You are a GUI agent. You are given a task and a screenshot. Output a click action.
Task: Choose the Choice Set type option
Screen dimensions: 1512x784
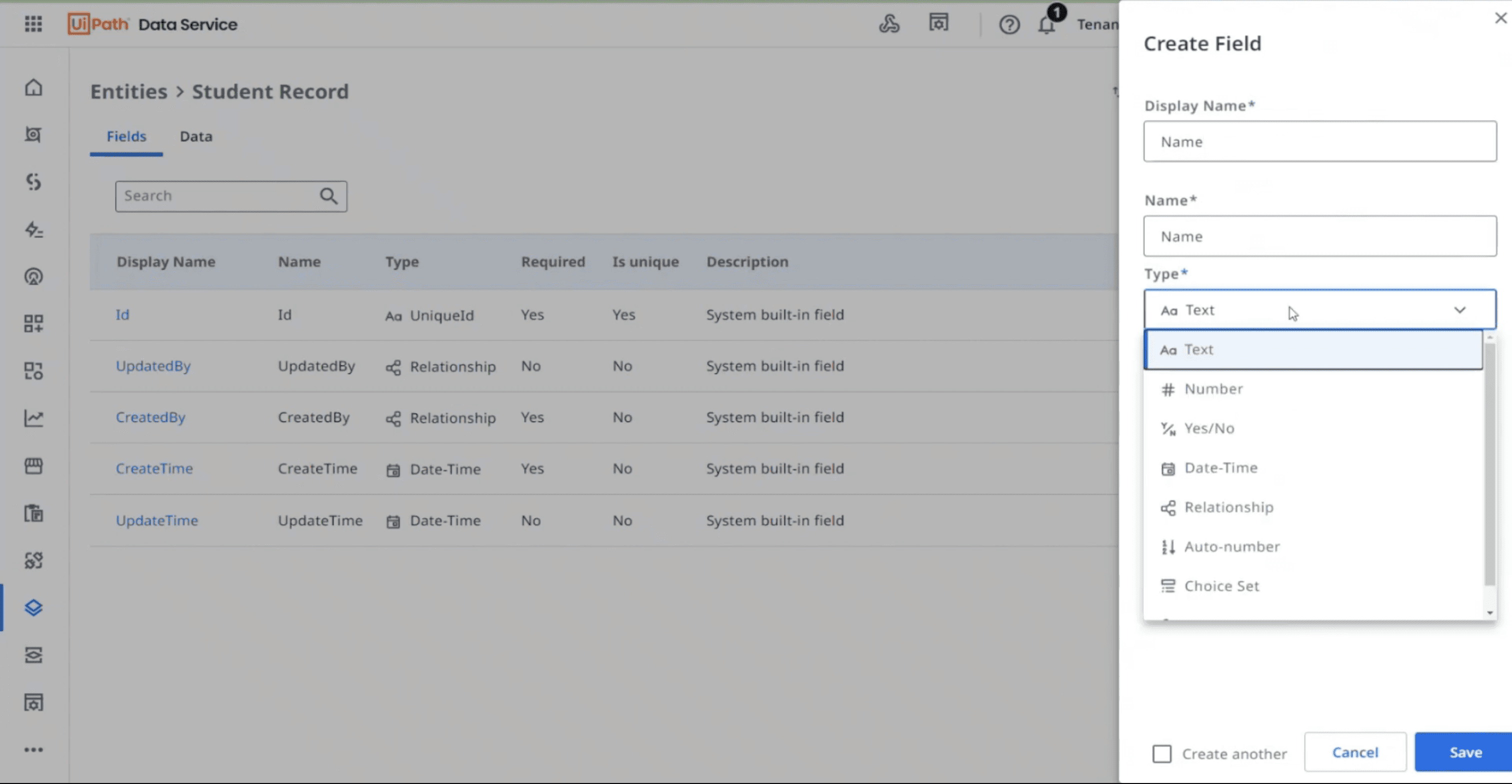pyautogui.click(x=1221, y=586)
